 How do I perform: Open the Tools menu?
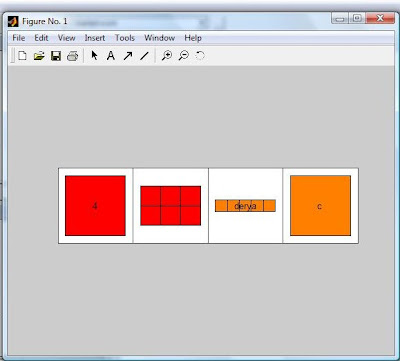(125, 38)
